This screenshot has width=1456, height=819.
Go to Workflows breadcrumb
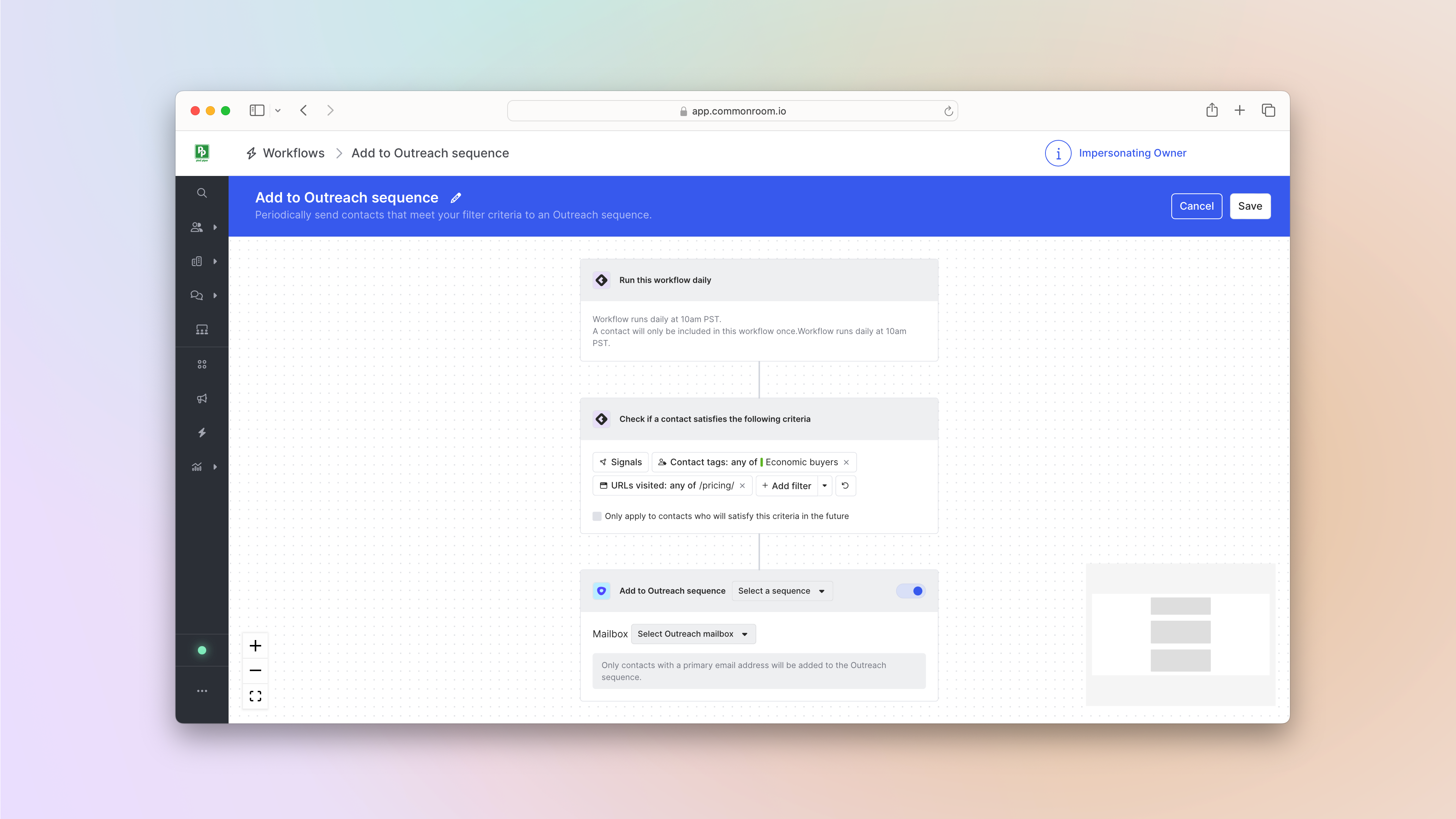click(293, 153)
